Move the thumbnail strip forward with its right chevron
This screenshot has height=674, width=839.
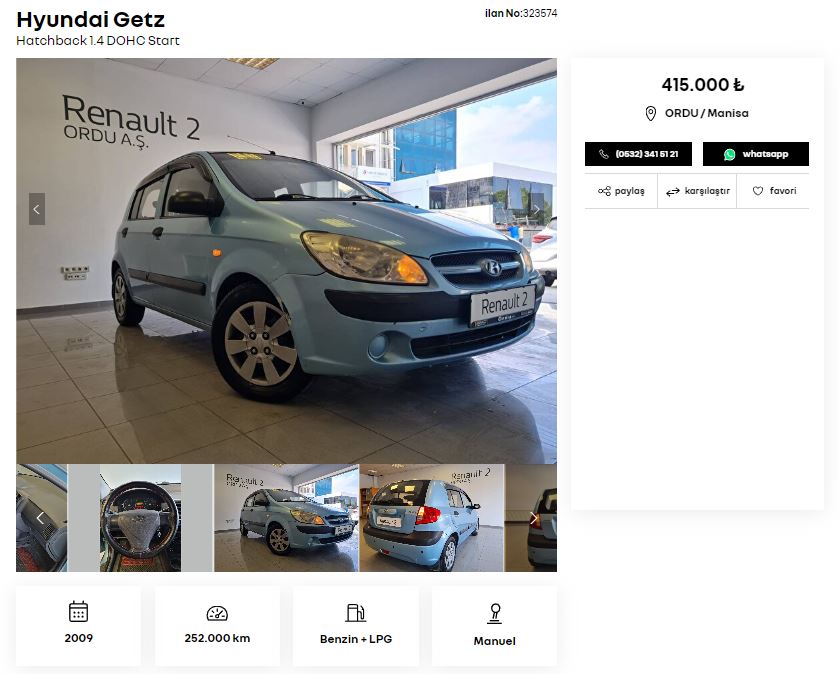tap(533, 517)
